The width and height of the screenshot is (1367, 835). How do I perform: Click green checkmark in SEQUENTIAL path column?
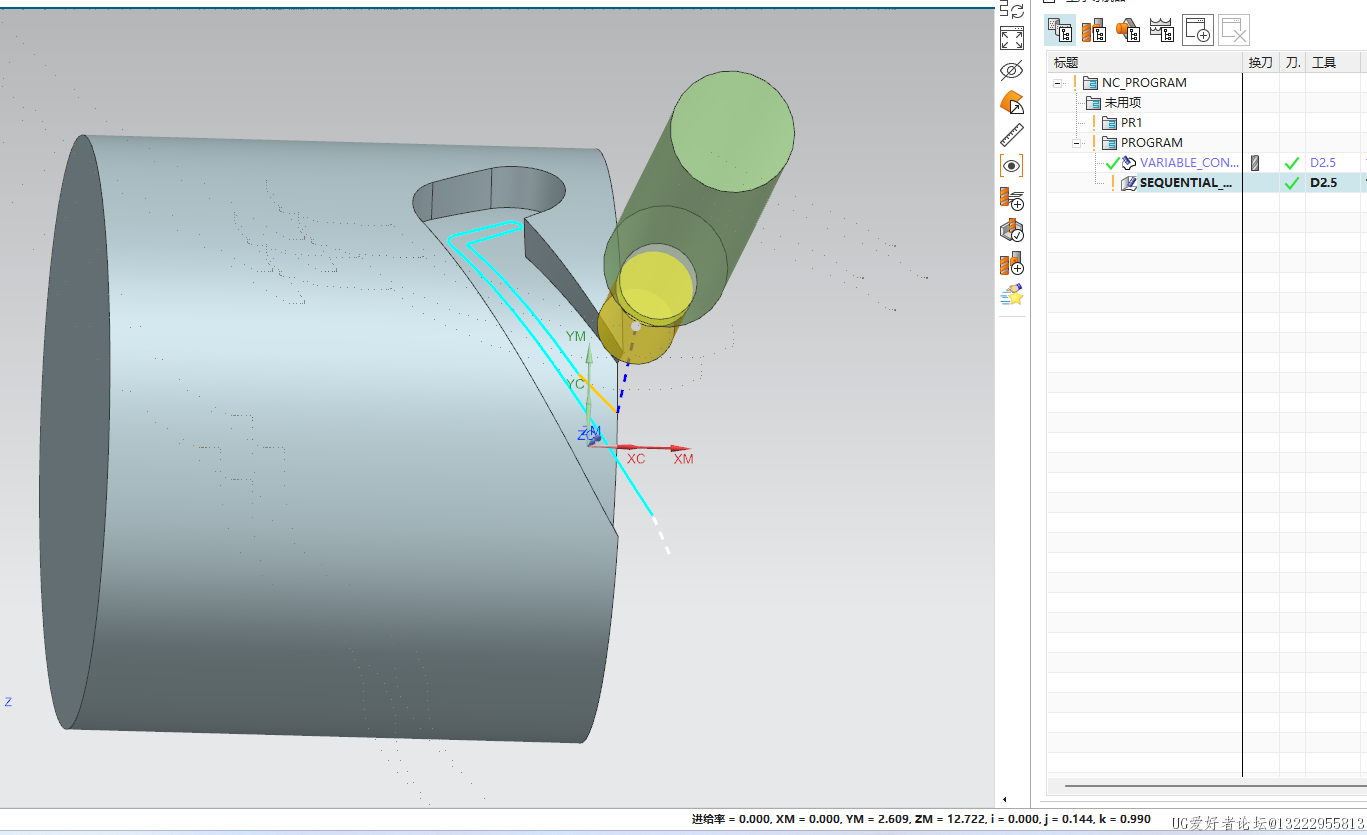pyautogui.click(x=1291, y=183)
